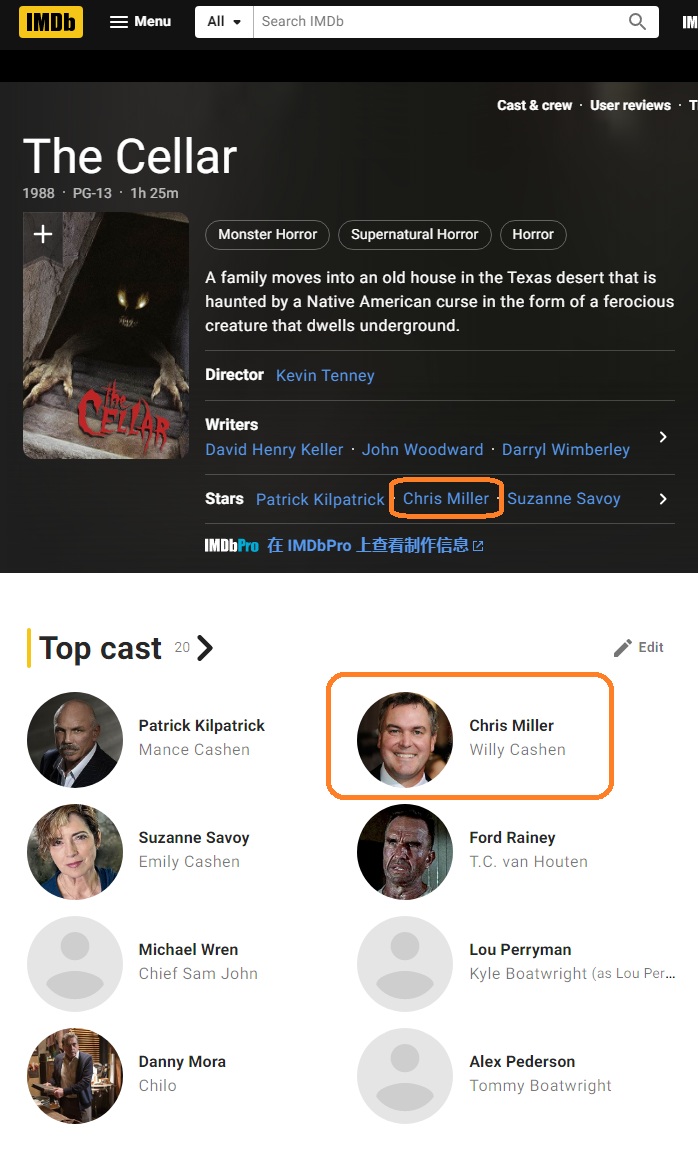
Task: Open Lou Perryman's placeholder avatar
Action: tap(405, 964)
